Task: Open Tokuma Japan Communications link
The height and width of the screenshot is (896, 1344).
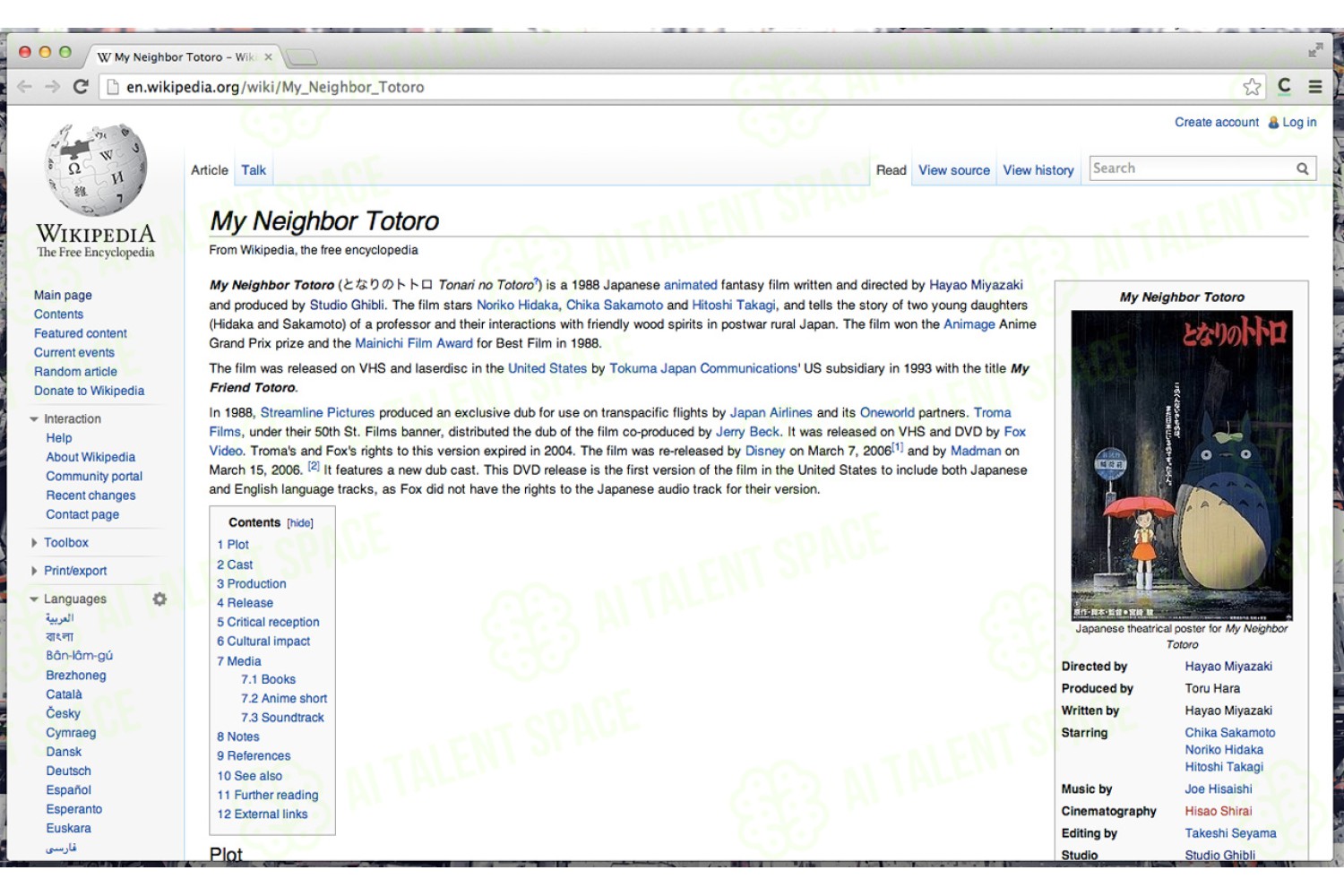Action: (704, 368)
